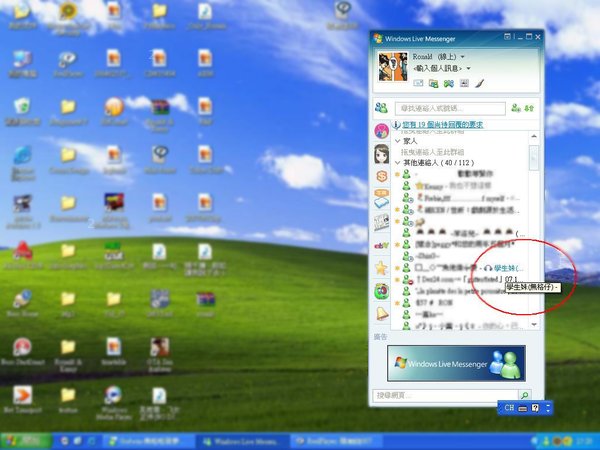Open the bell alerts tab in Messenger sidebar
600x450 pixels.
click(382, 314)
